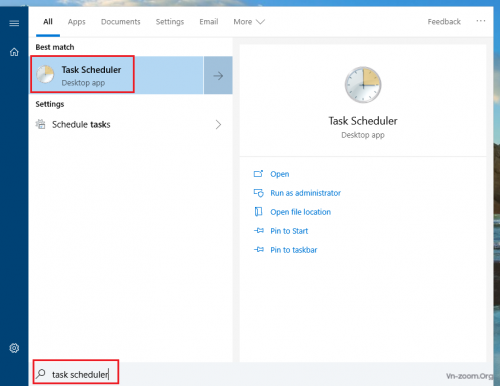
Task: Click the Task Scheduler clock icon in results
Action: tap(45, 74)
